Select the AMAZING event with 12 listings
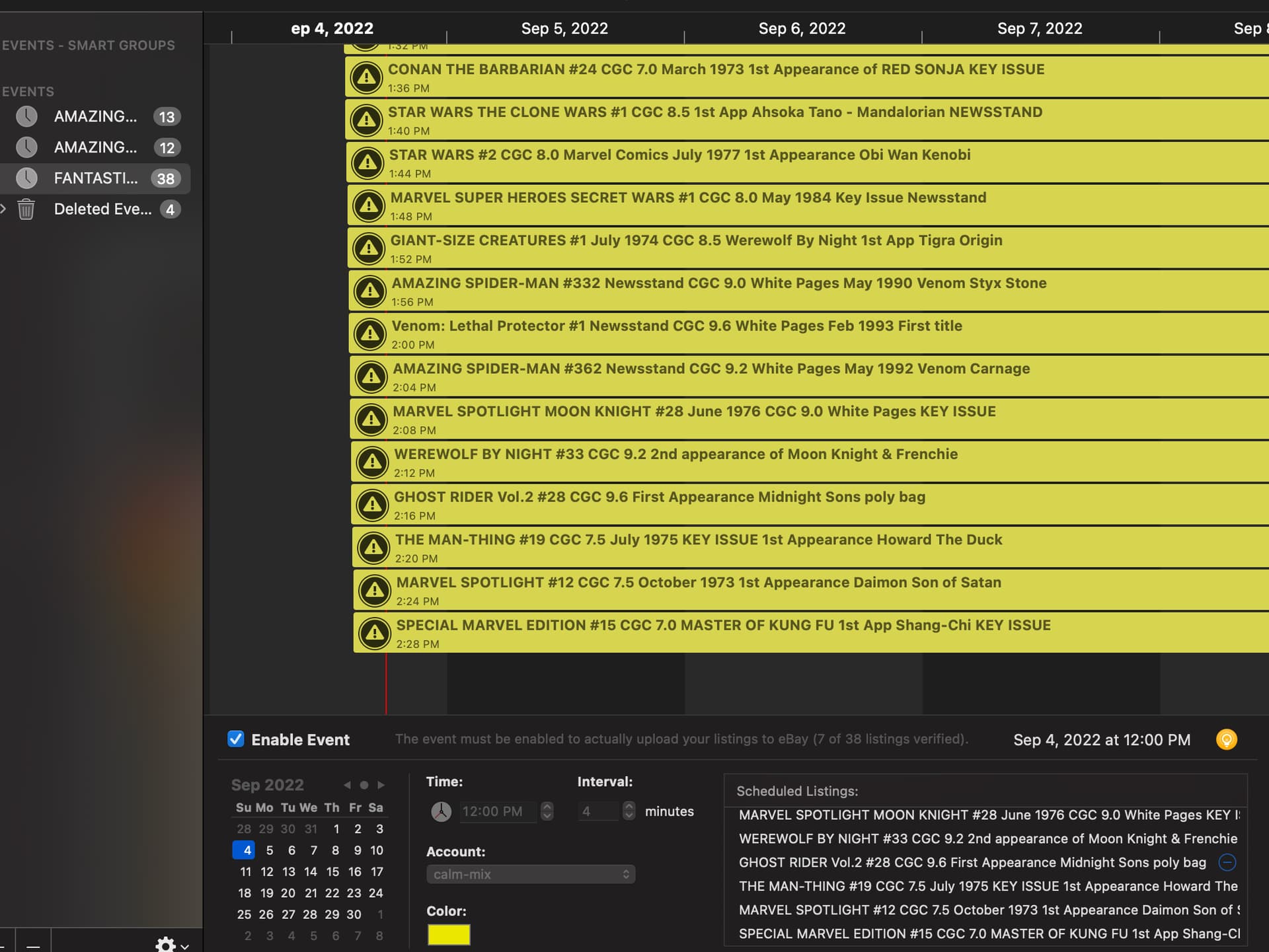Viewport: 1269px width, 952px height. (95, 147)
